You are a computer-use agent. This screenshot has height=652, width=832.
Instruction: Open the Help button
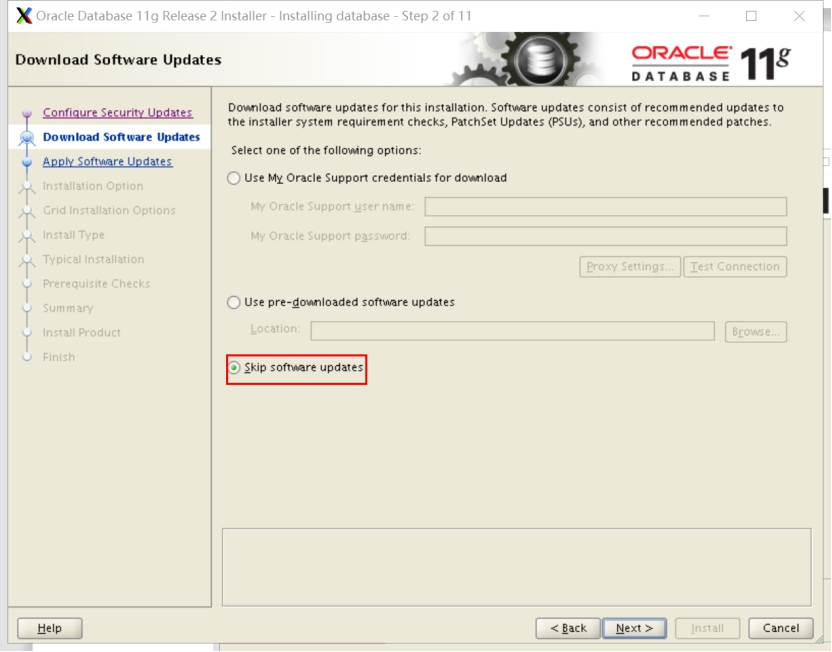pos(49,628)
